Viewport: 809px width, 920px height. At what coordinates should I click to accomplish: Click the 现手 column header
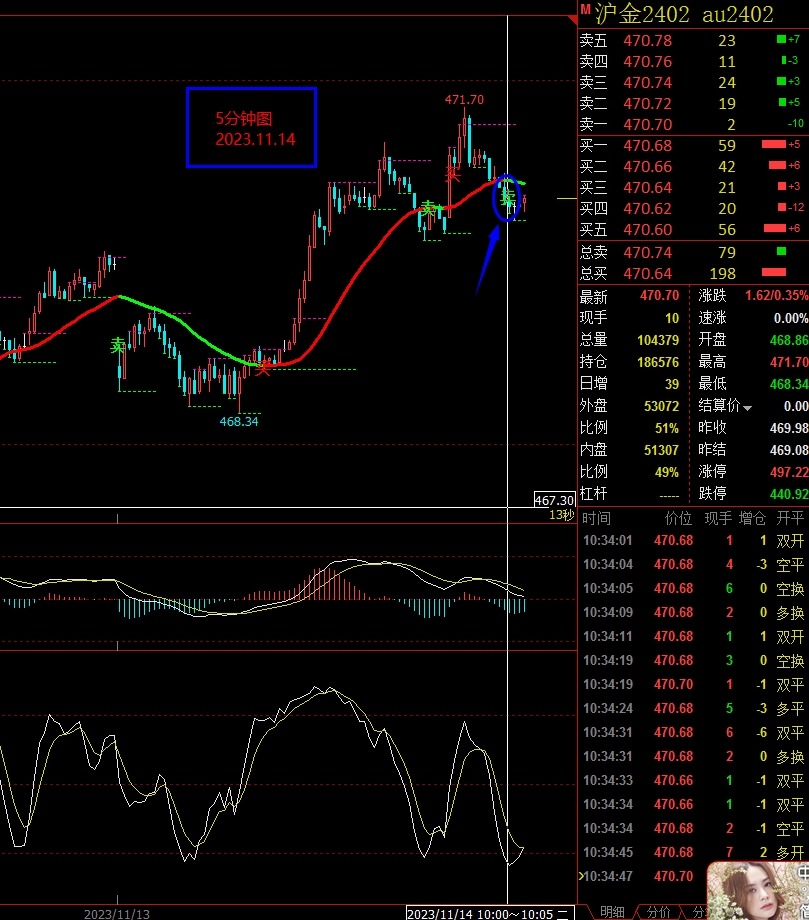tap(717, 518)
